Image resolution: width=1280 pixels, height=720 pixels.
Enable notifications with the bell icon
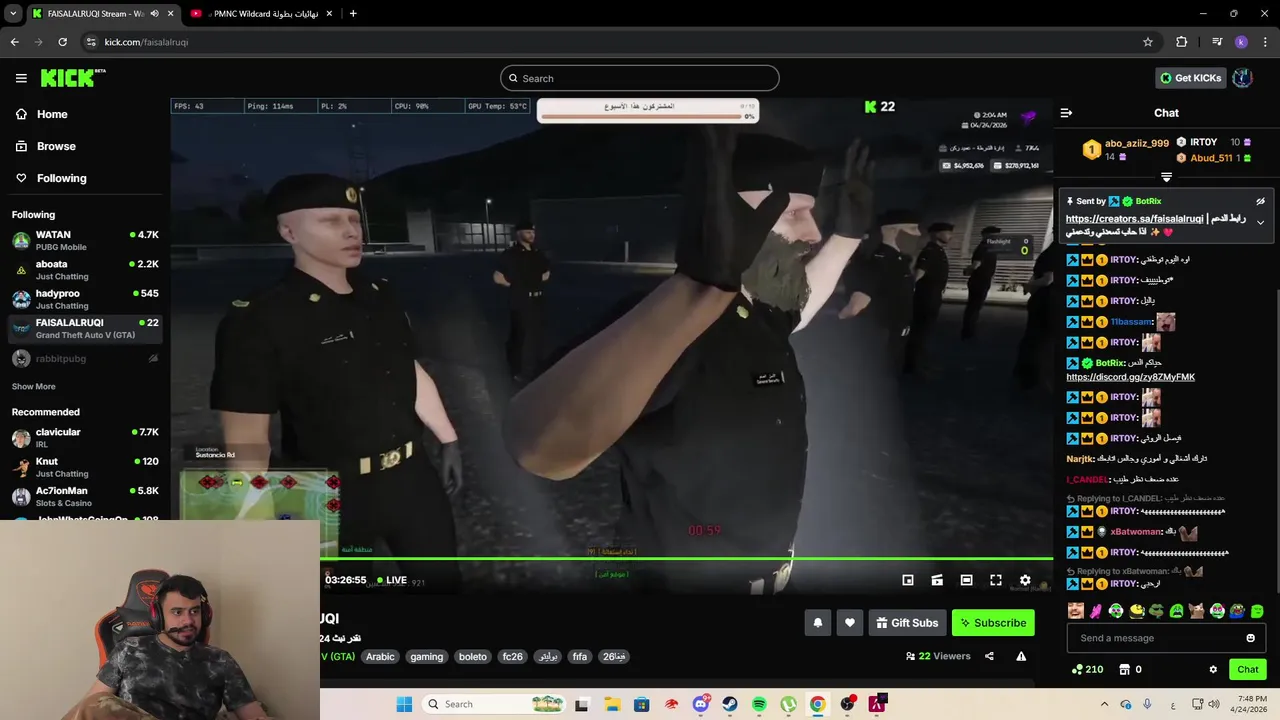click(x=818, y=623)
